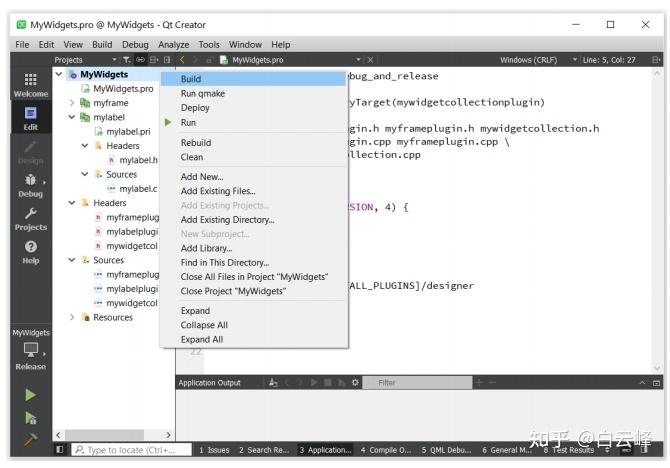Viewport: 670px width, 468px height.
Task: Expand the Resources folder
Action: coord(72,318)
